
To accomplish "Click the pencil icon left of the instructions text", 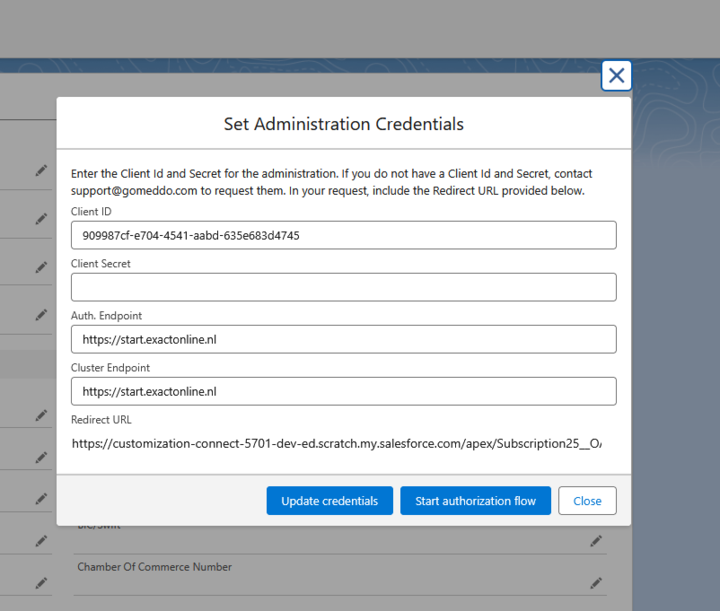I will pos(41,170).
